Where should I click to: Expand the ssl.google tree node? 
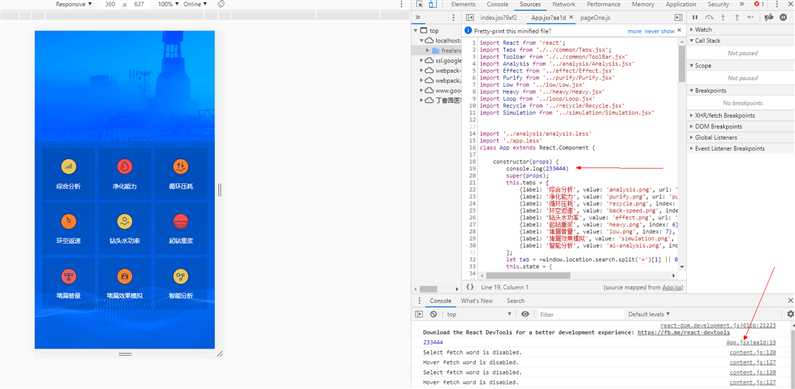[x=422, y=60]
